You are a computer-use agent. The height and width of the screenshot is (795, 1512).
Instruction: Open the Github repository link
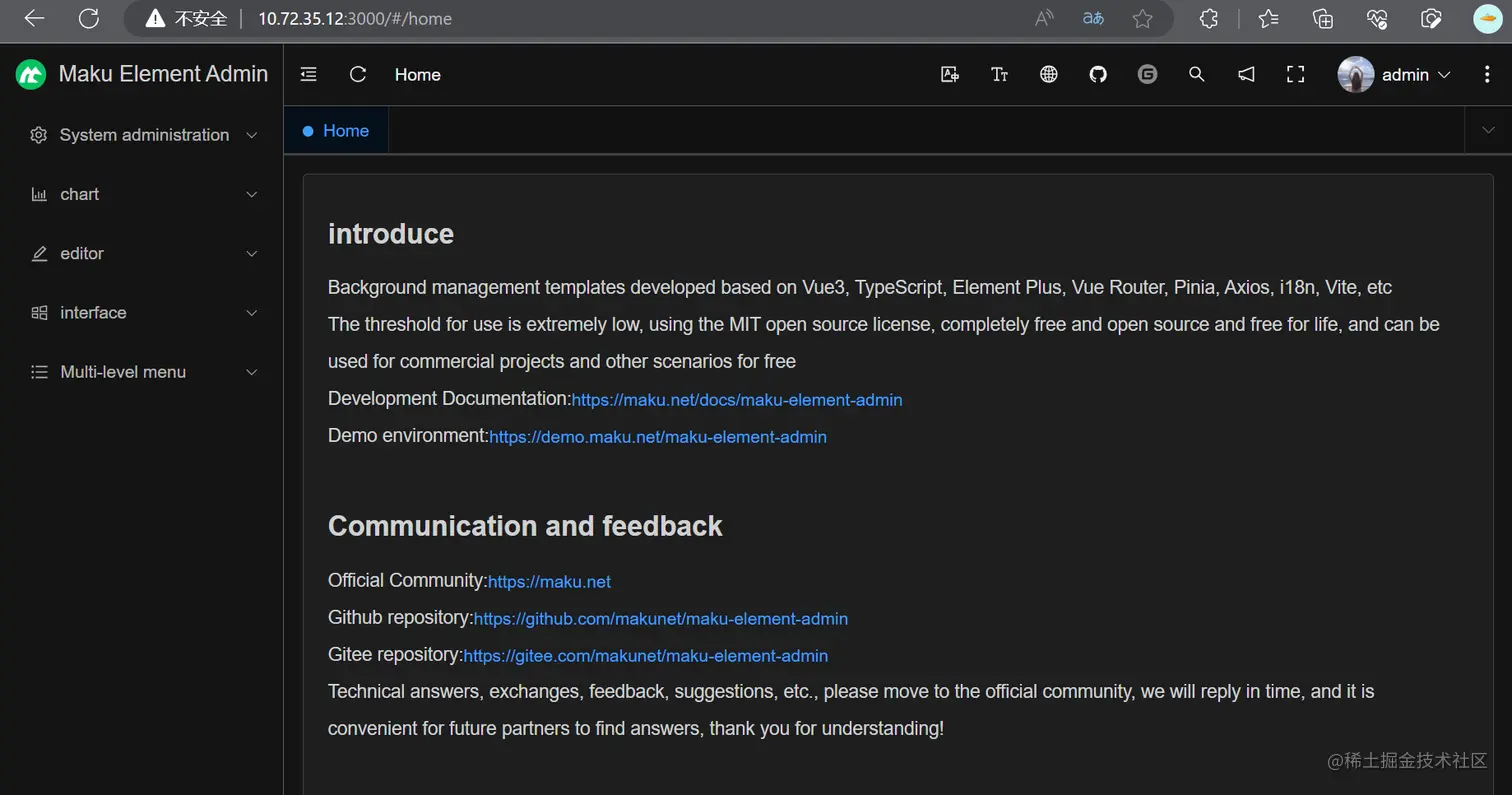[x=660, y=619]
